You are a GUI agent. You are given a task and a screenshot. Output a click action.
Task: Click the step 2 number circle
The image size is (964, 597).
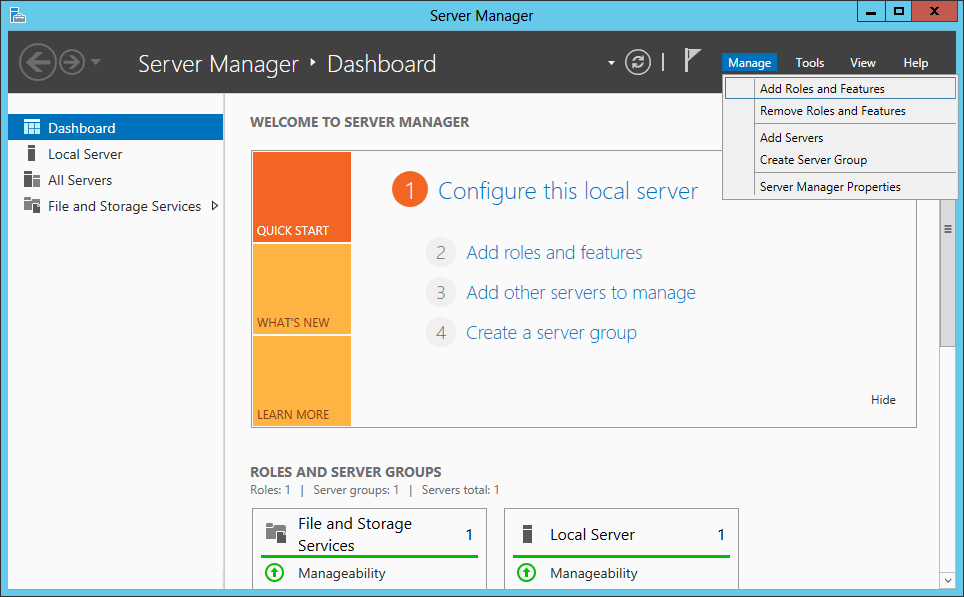tap(441, 252)
